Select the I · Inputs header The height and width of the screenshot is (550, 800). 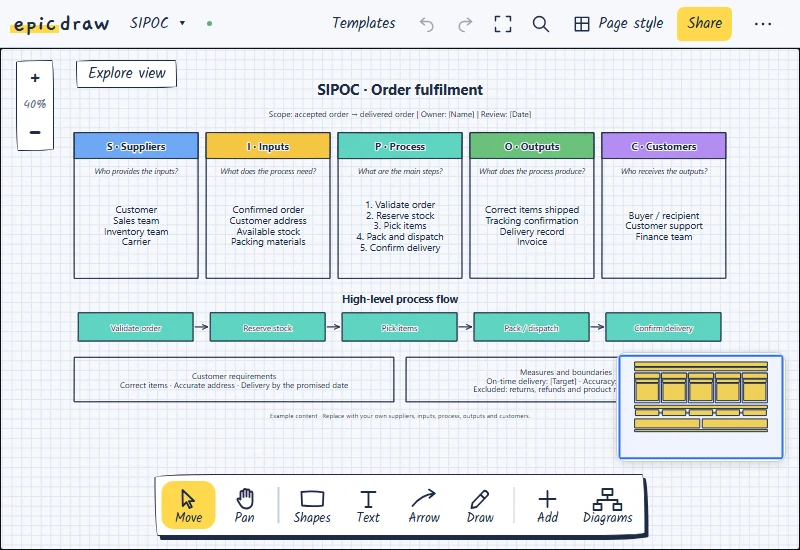268,146
